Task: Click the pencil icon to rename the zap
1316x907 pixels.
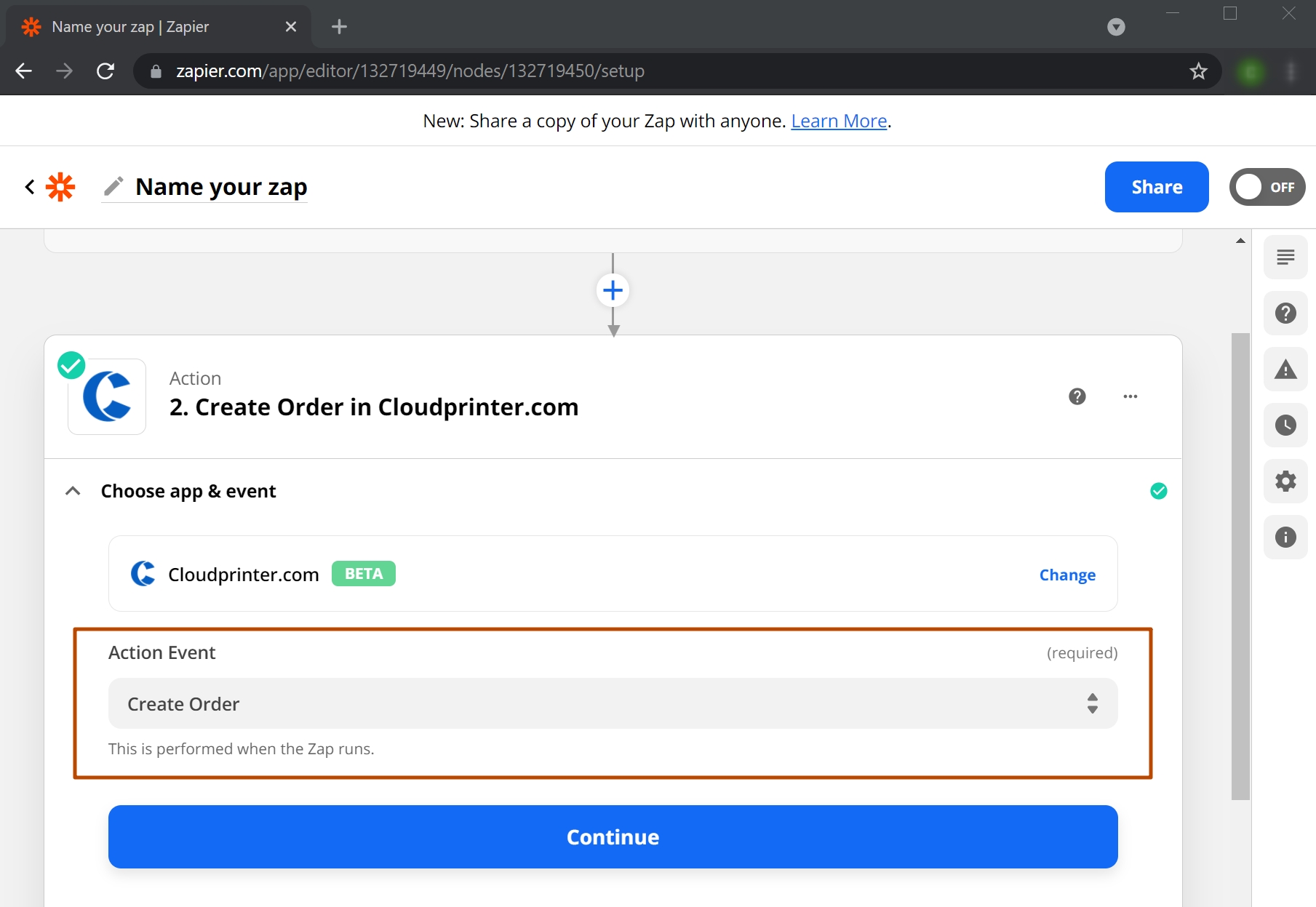Action: coord(113,187)
